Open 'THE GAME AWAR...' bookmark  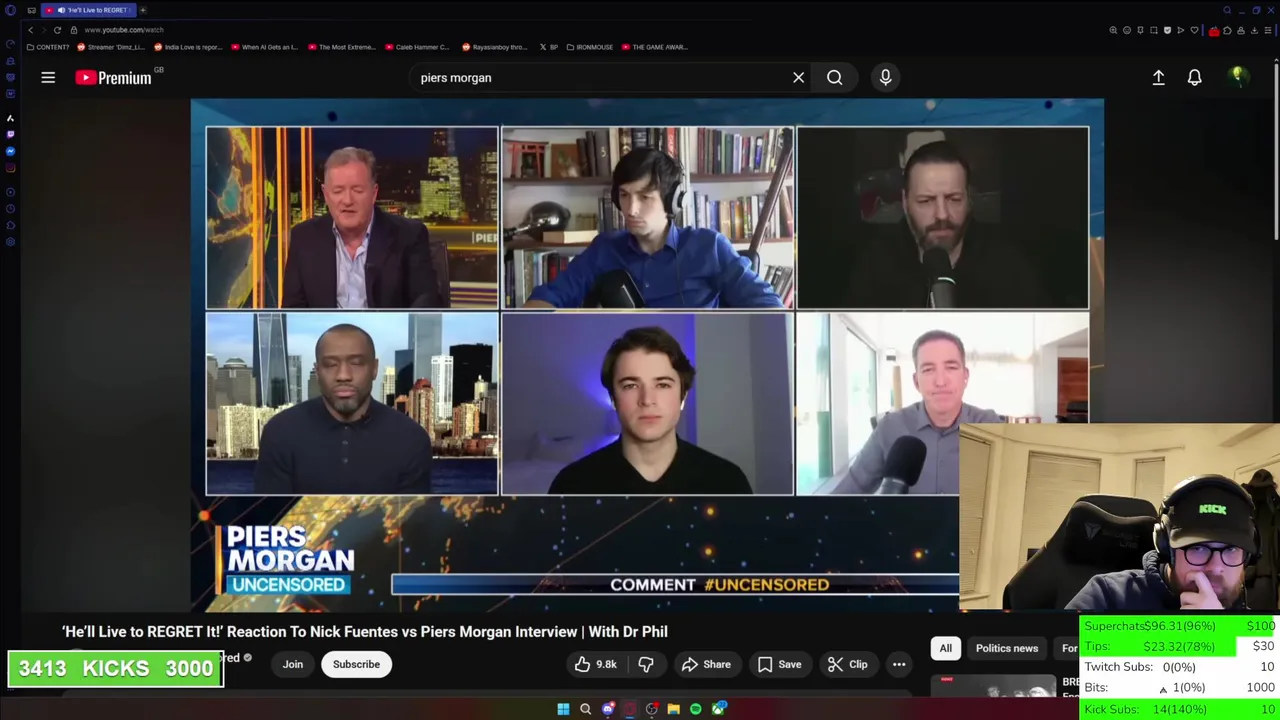pyautogui.click(x=655, y=47)
